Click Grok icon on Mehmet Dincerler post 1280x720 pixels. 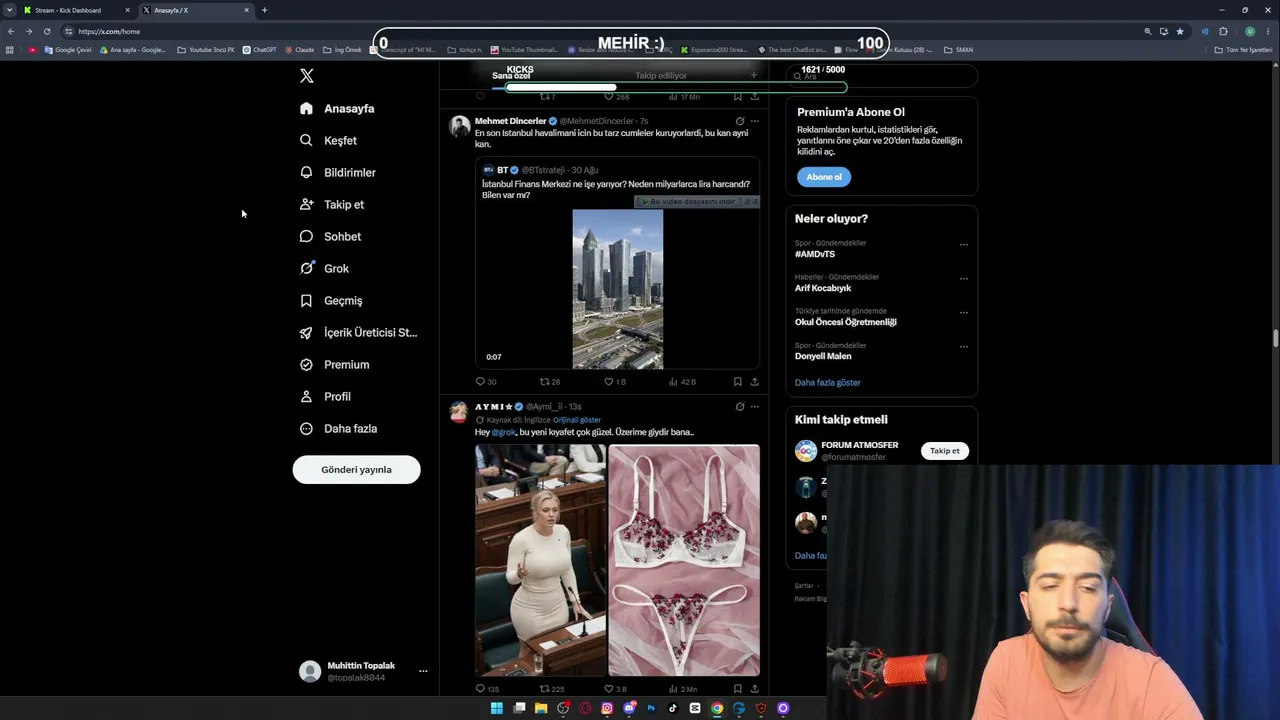click(x=740, y=121)
